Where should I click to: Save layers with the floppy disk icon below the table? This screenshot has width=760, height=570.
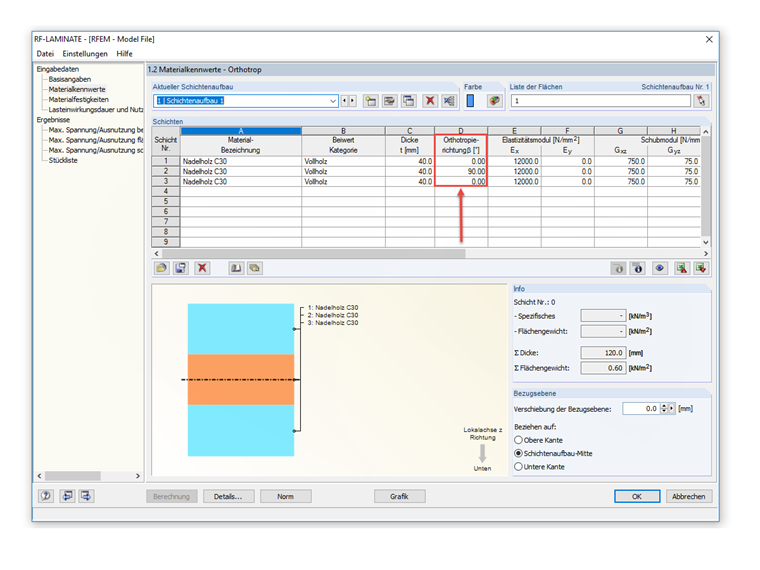pos(181,268)
